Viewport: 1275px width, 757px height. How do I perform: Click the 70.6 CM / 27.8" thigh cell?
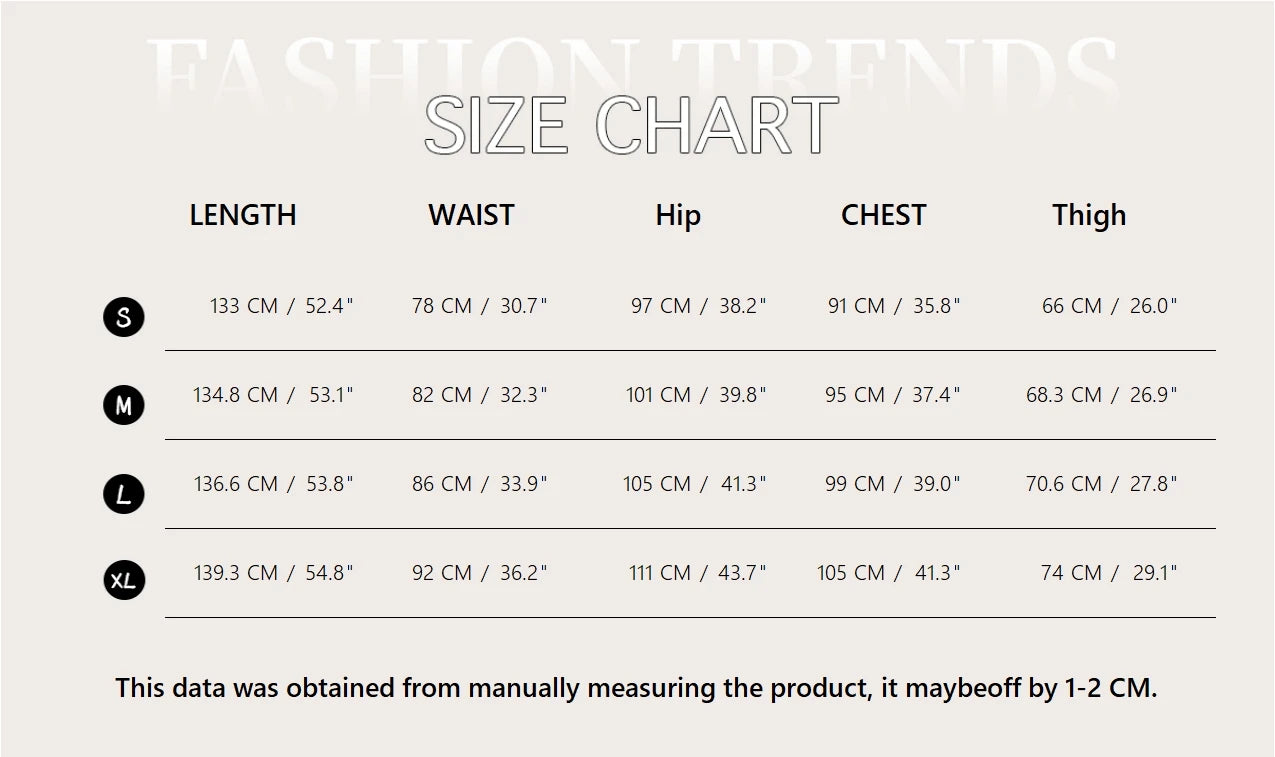(1102, 484)
